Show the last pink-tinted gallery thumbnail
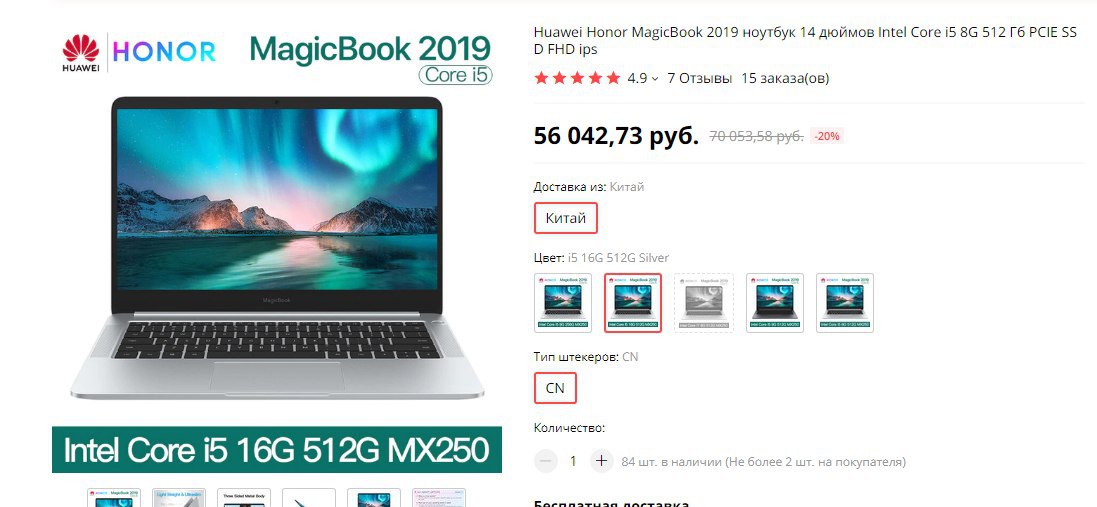This screenshot has width=1097, height=507. (439, 497)
